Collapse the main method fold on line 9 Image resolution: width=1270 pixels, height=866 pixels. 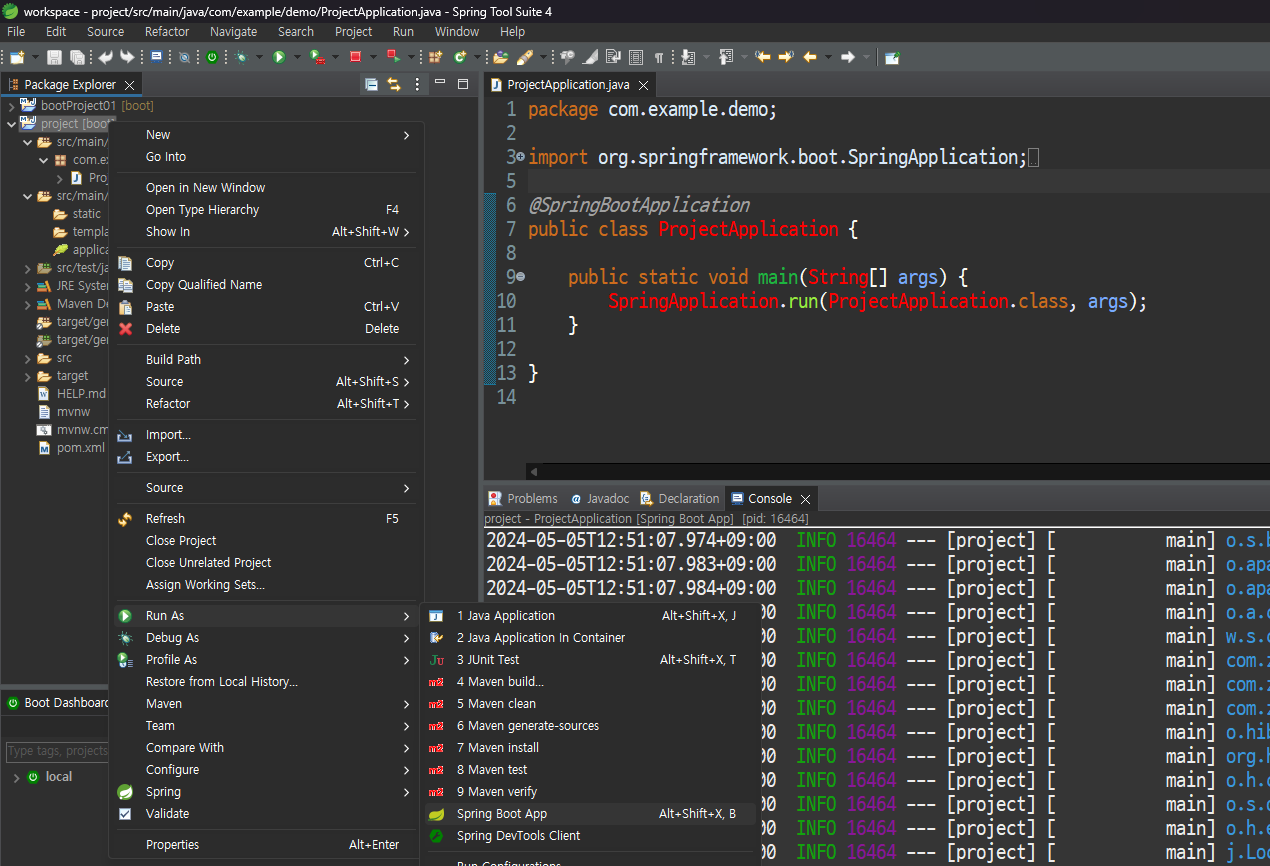click(x=520, y=277)
